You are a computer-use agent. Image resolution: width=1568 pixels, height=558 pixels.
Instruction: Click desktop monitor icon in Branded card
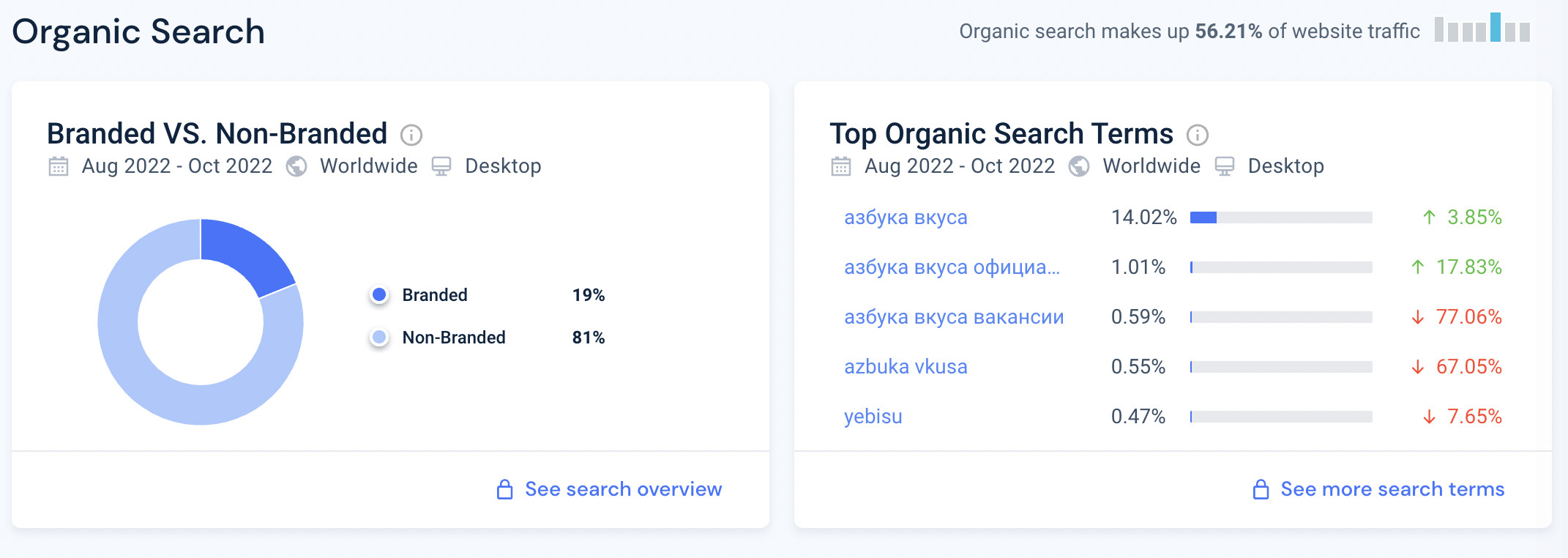[441, 166]
